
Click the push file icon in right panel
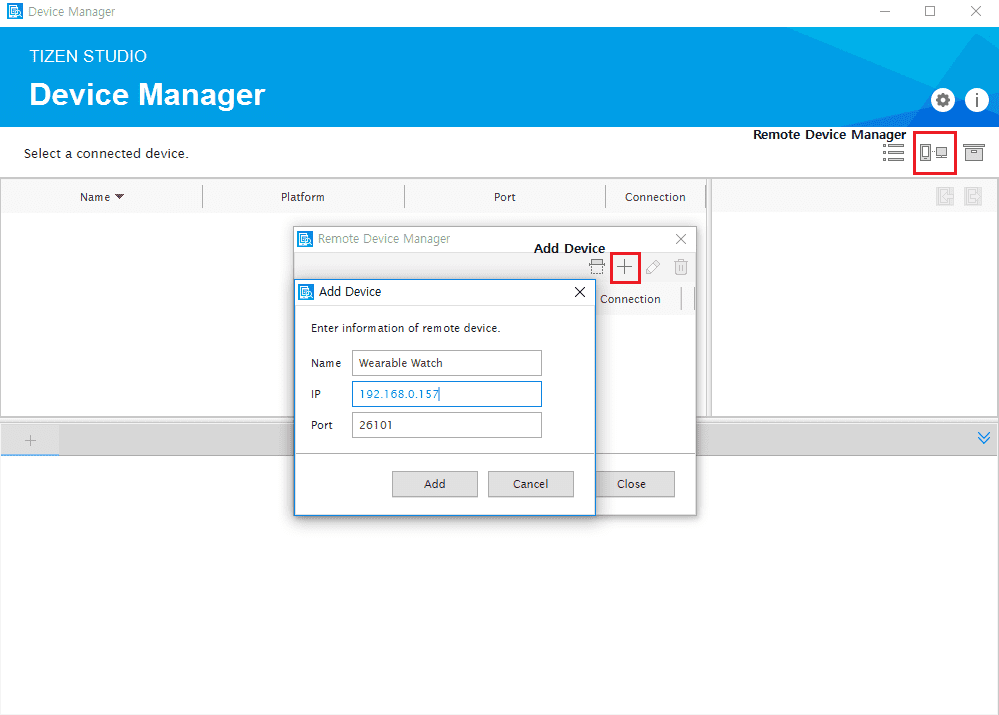(x=945, y=197)
